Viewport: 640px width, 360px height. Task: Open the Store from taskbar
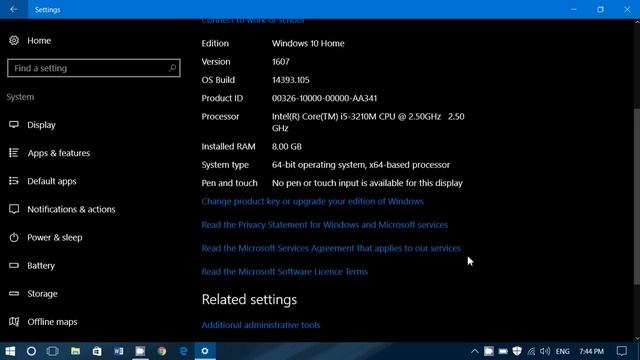click(97, 351)
